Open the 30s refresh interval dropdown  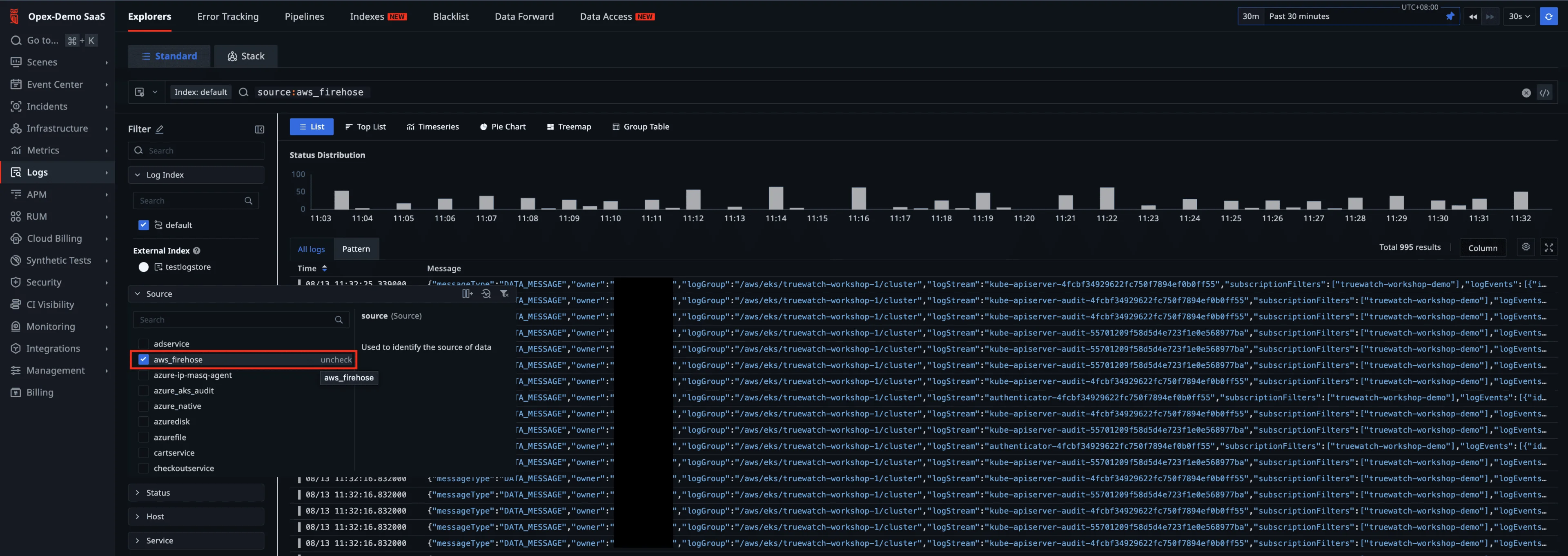(1519, 16)
